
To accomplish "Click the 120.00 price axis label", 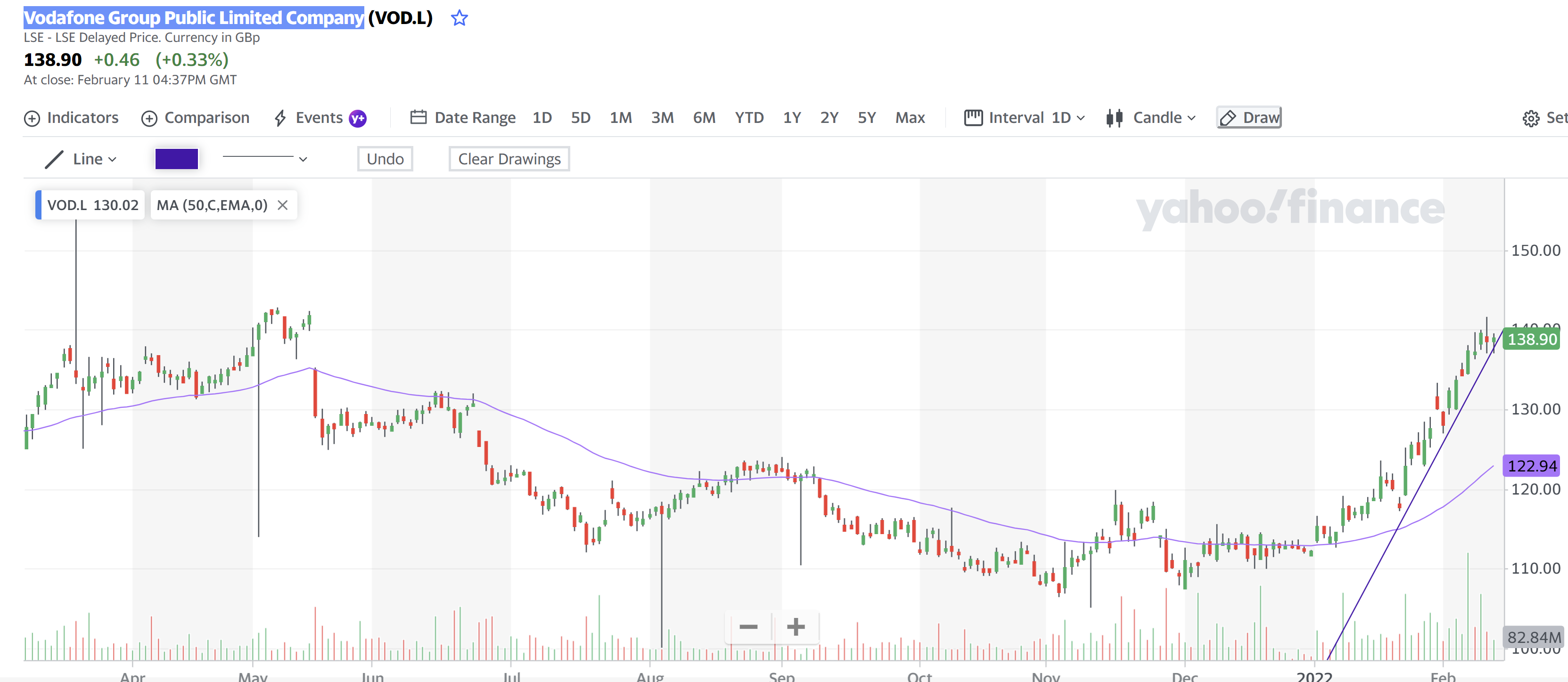I will pyautogui.click(x=1536, y=489).
